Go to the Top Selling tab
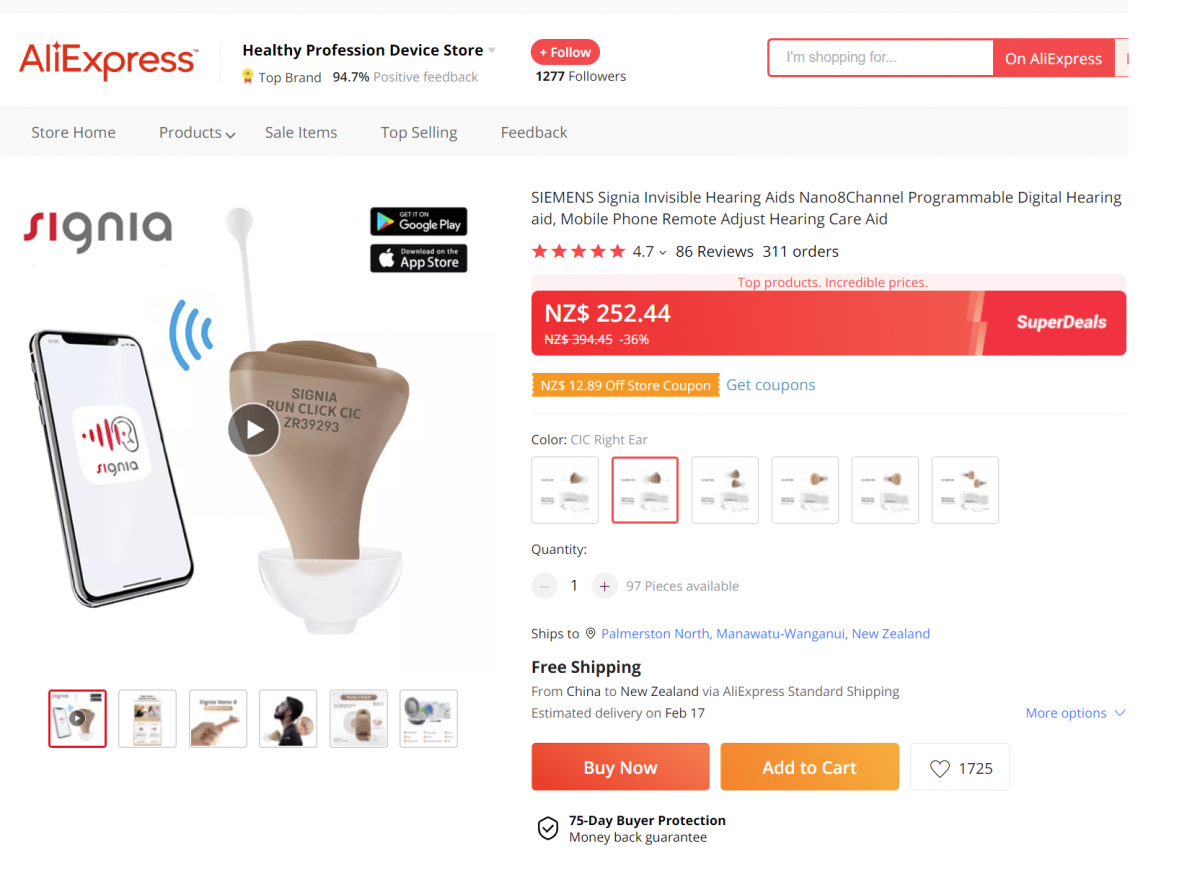 (419, 132)
